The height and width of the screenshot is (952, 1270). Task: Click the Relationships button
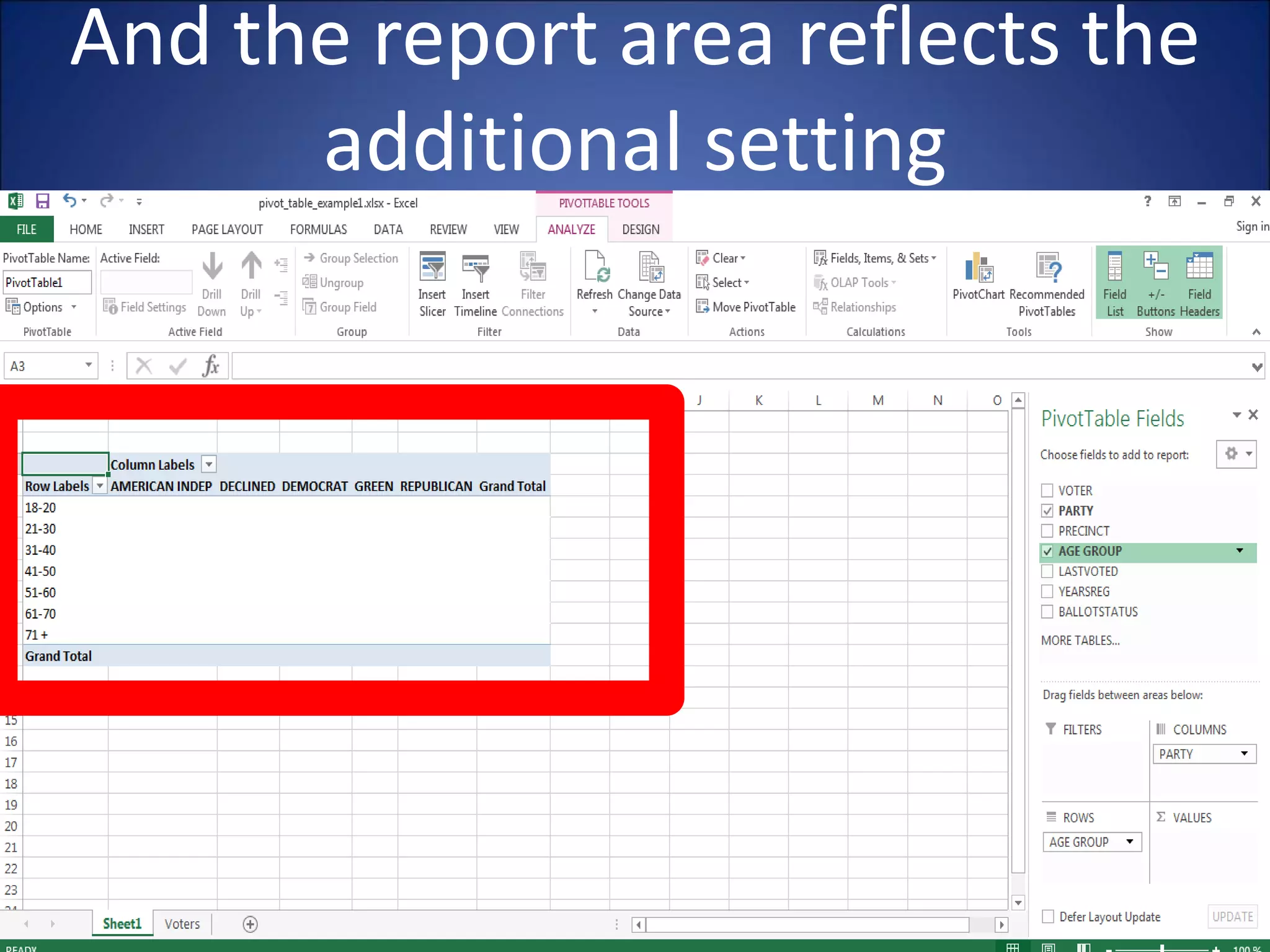point(855,307)
